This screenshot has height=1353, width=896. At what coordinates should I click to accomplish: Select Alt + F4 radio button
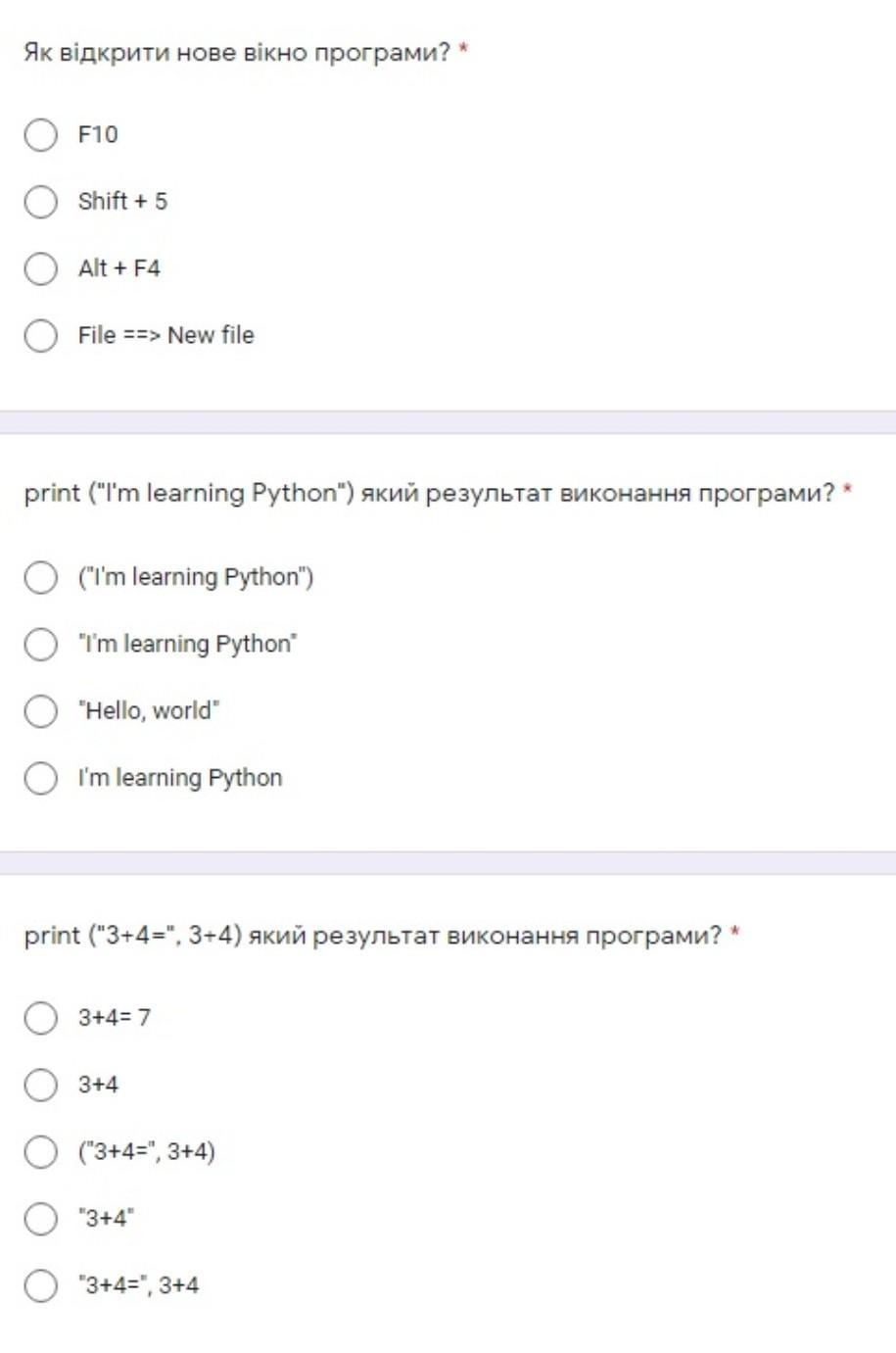40,268
